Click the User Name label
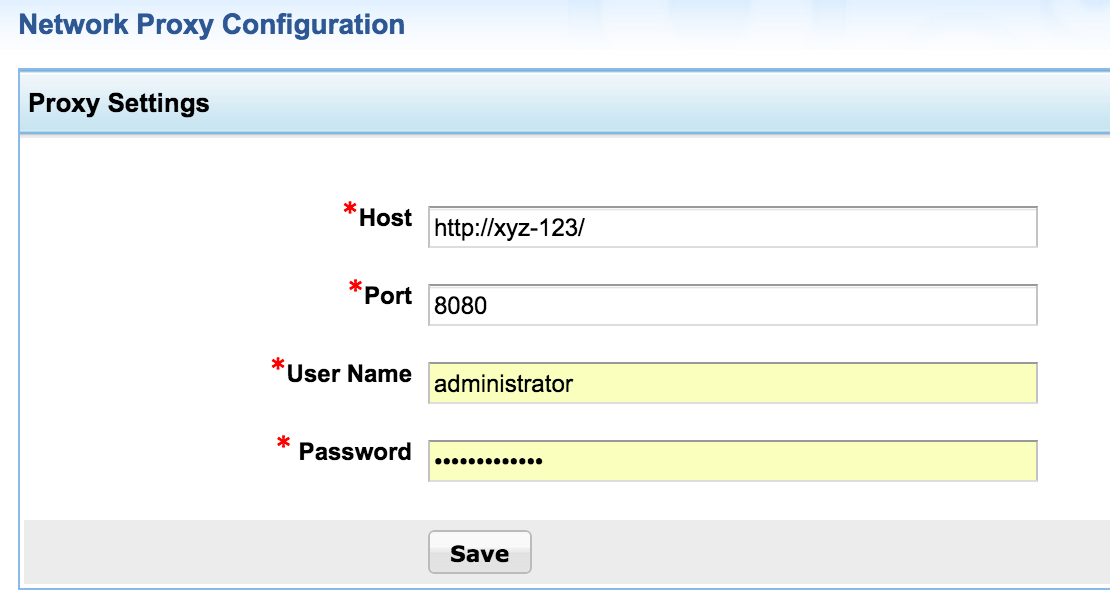Screen dimensions: 1110x590 (349, 374)
